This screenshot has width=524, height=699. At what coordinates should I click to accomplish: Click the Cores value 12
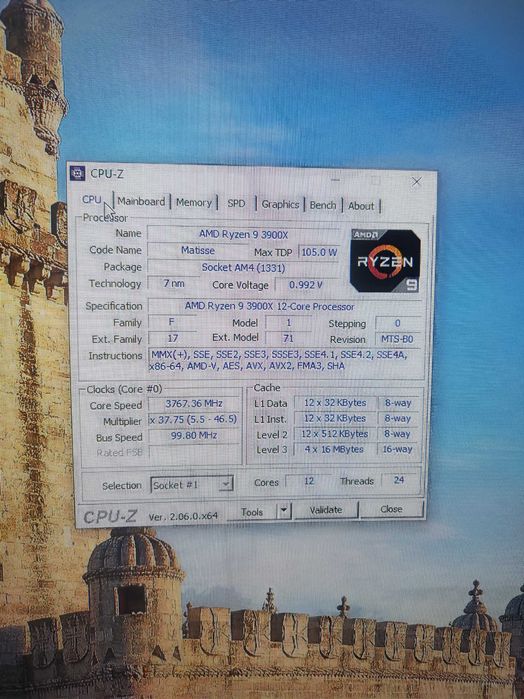309,481
